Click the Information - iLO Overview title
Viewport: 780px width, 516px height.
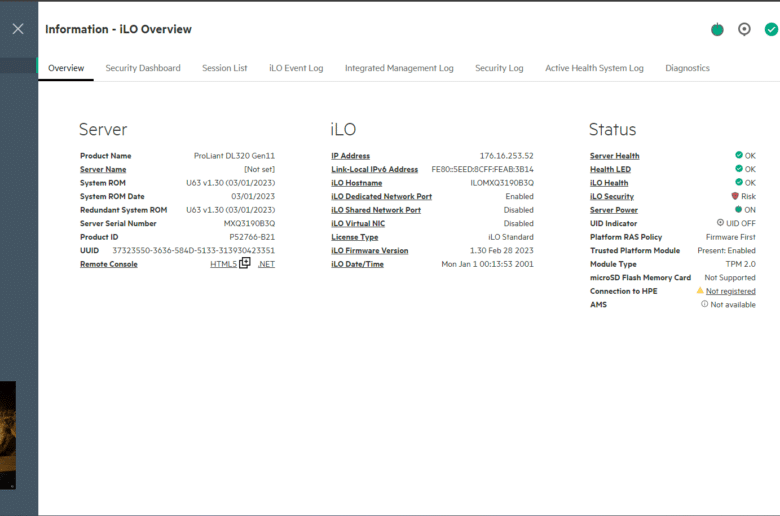click(x=118, y=29)
